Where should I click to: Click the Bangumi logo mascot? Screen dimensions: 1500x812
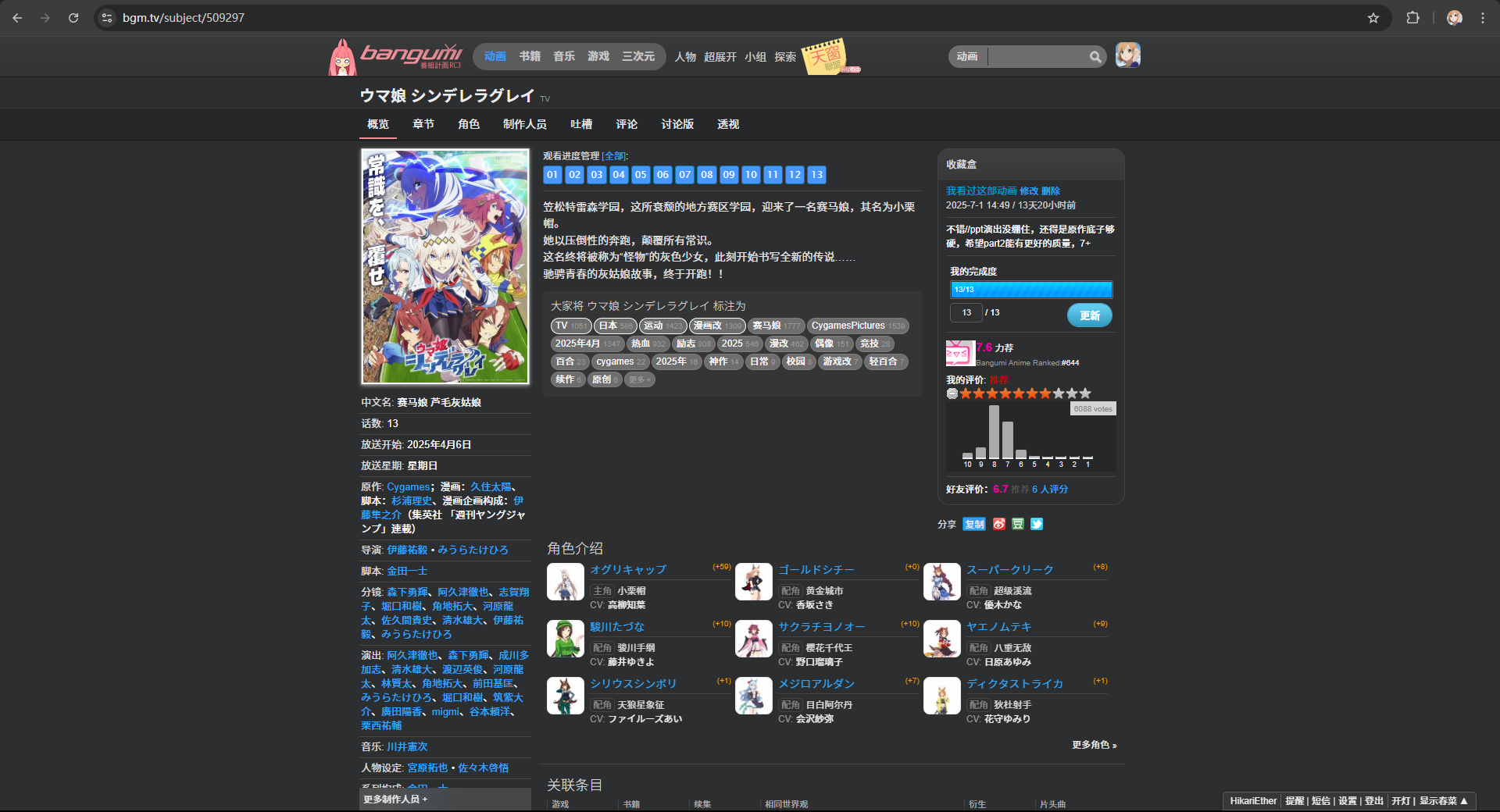342,57
